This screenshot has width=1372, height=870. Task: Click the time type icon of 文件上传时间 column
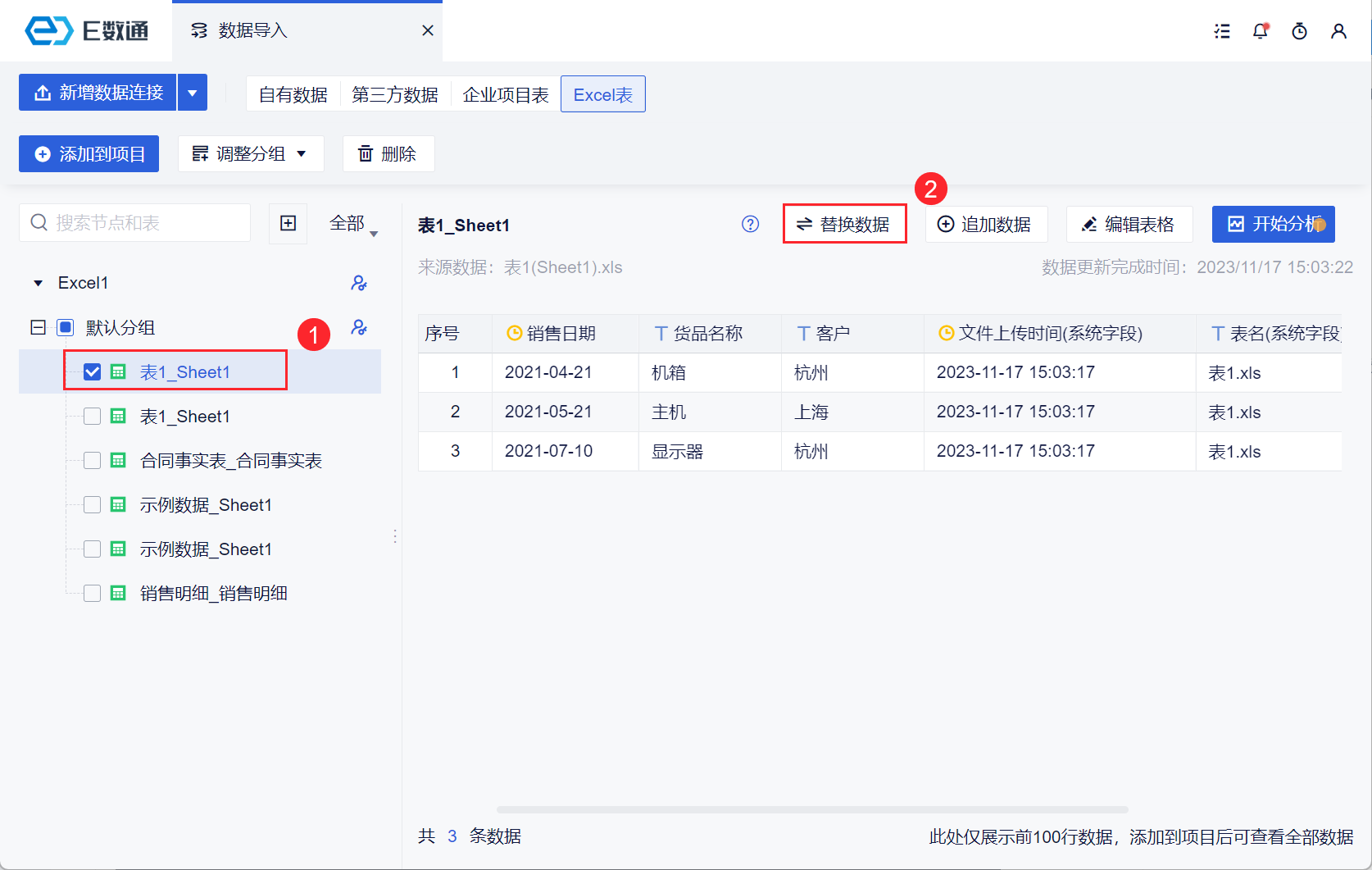947,333
